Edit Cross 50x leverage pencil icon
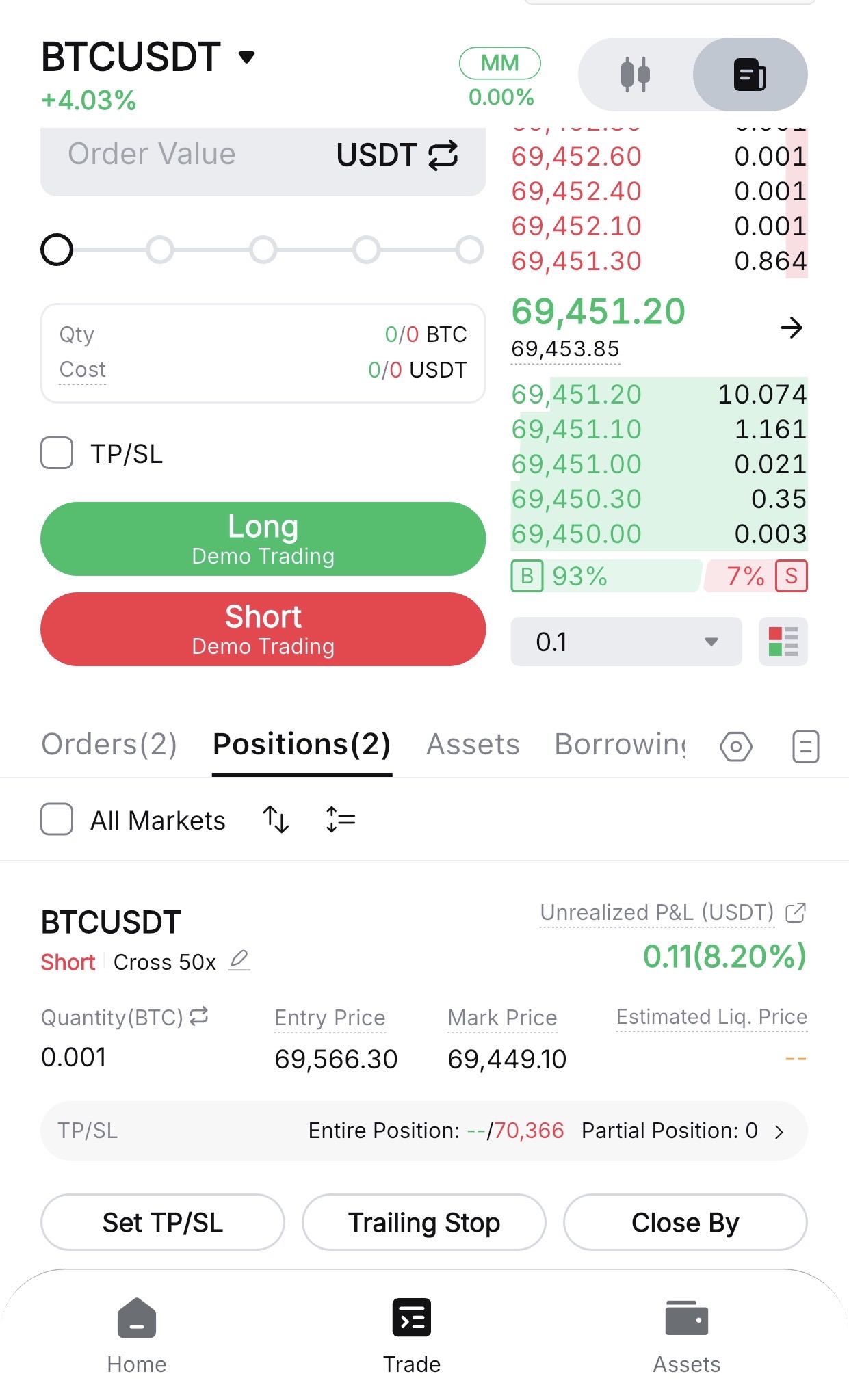The width and height of the screenshot is (849, 1400). [239, 961]
